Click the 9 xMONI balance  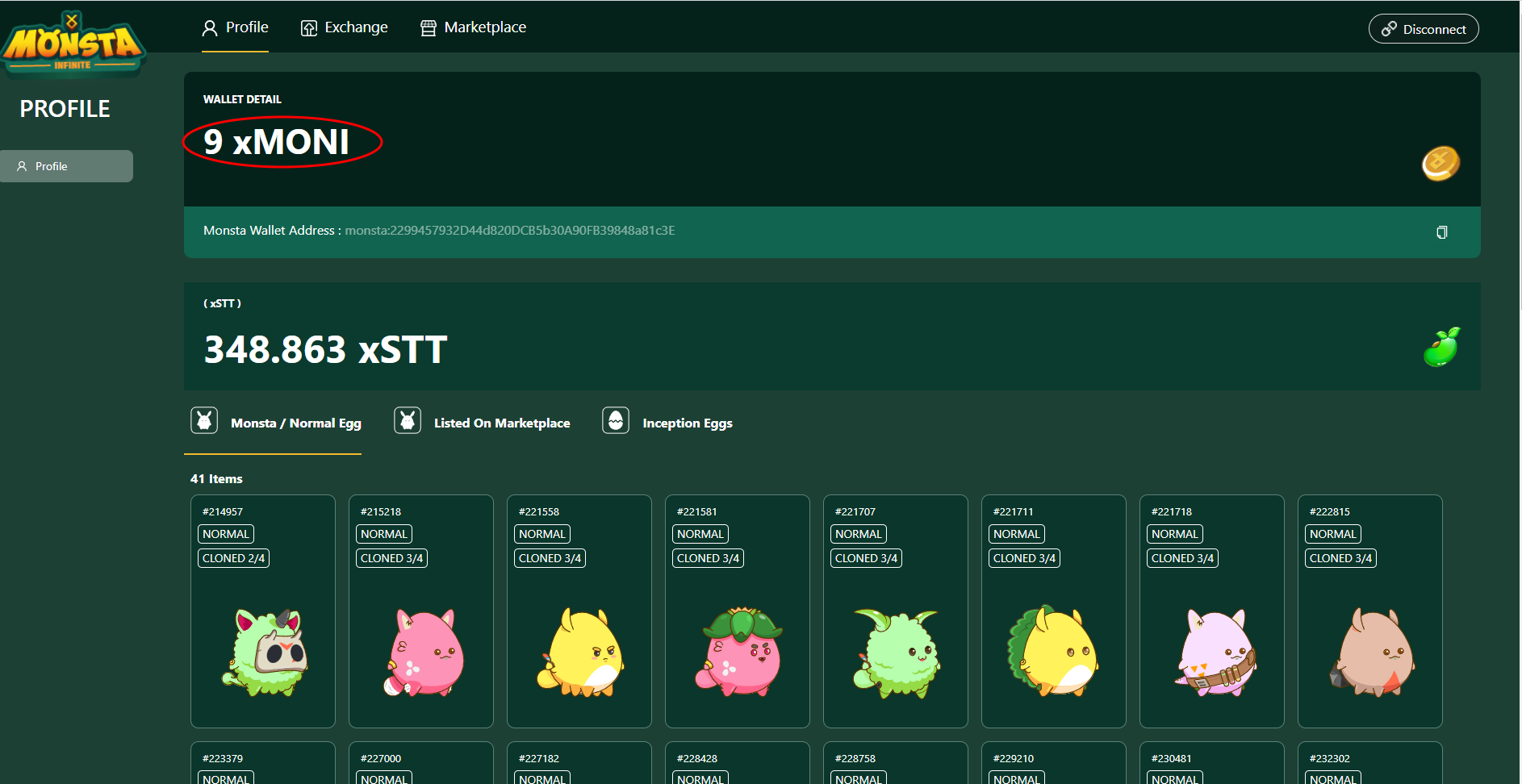277,142
